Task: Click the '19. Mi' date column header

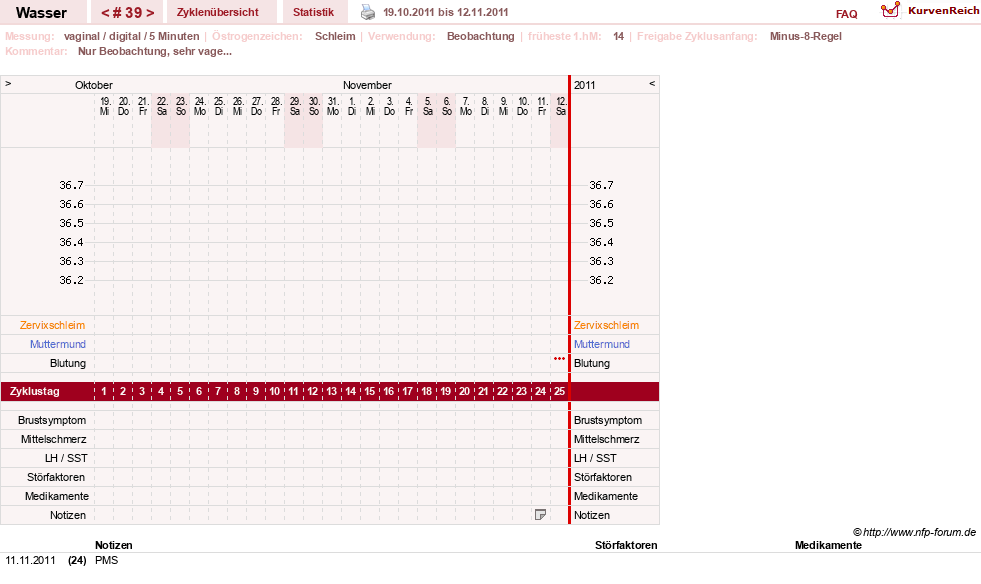Action: 104,106
